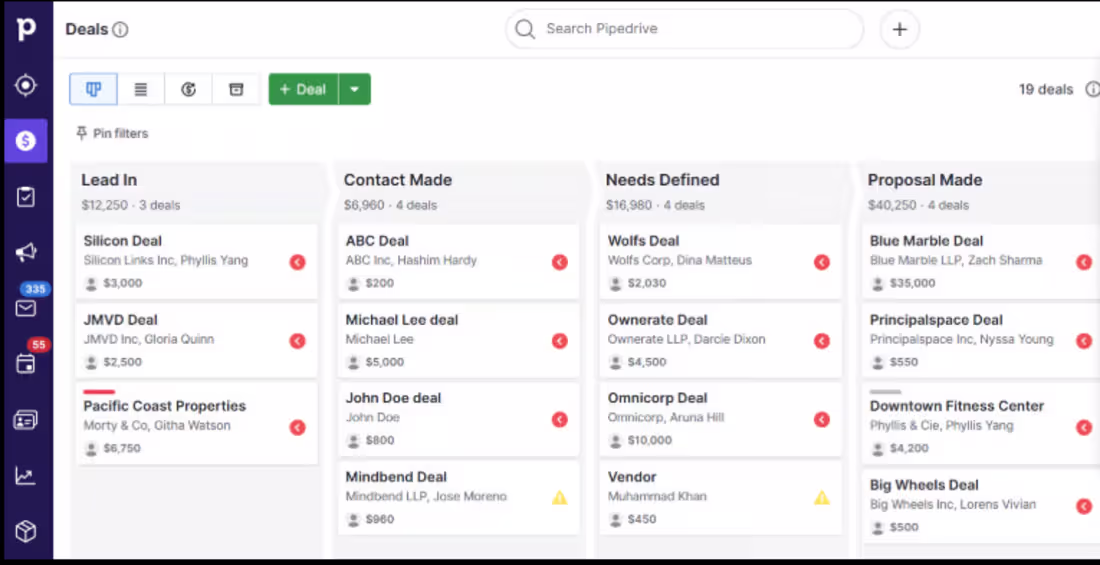Click Pin filters link

pos(112,133)
